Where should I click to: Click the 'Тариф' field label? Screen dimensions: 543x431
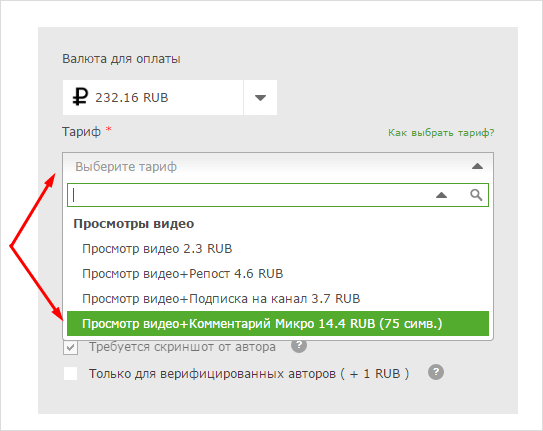pos(81,132)
